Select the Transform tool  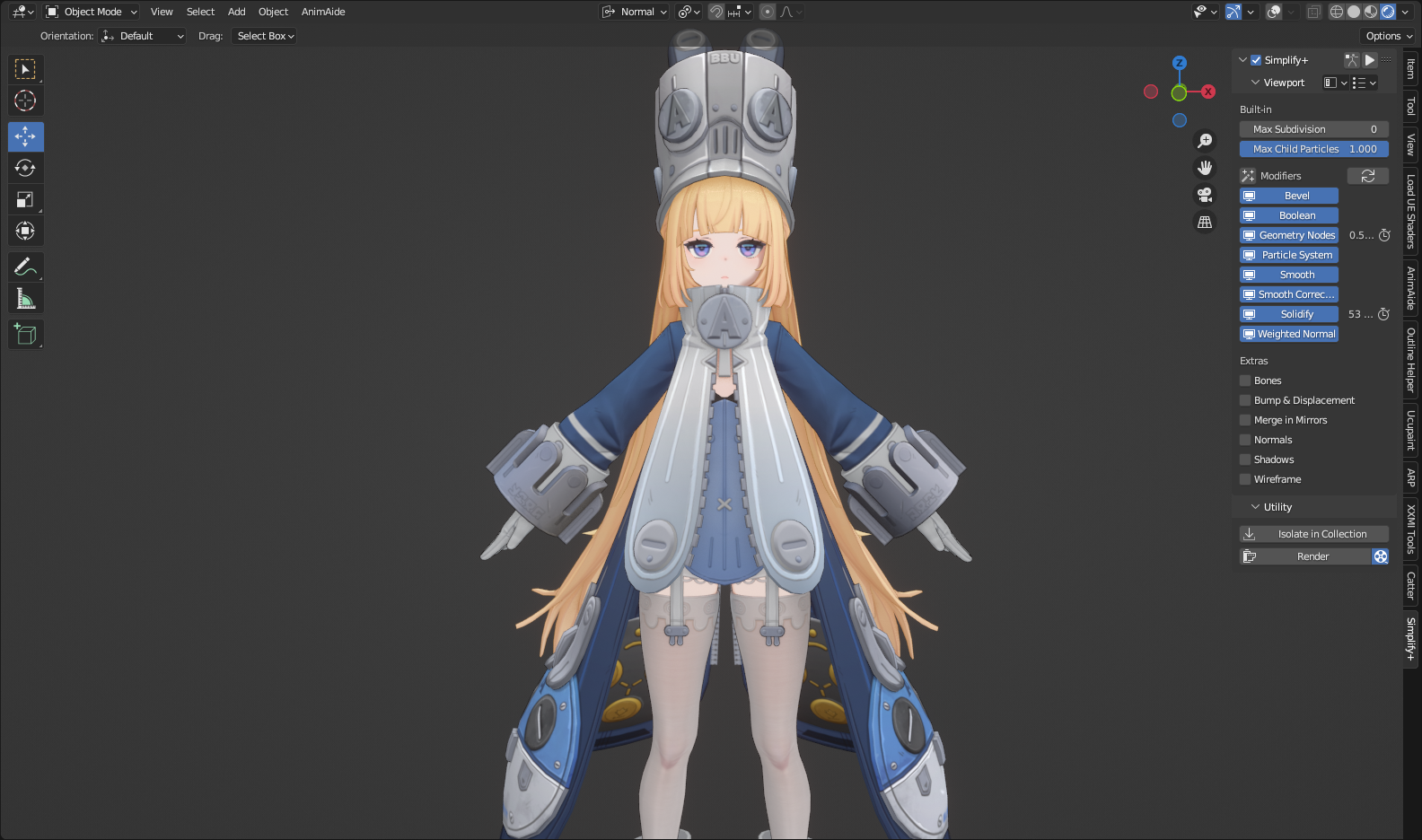25,231
